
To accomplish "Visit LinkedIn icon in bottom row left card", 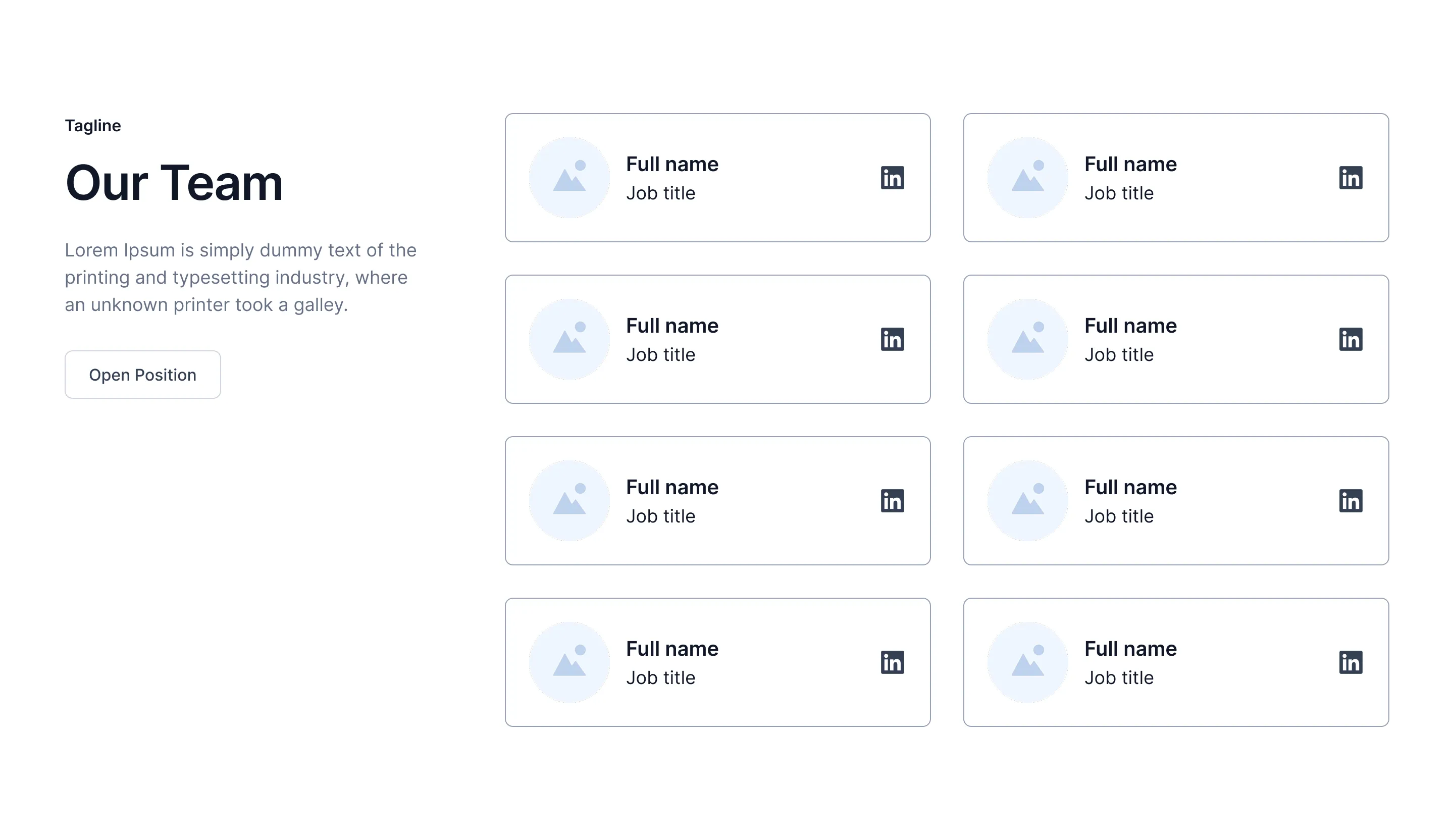I will pyautogui.click(x=892, y=662).
